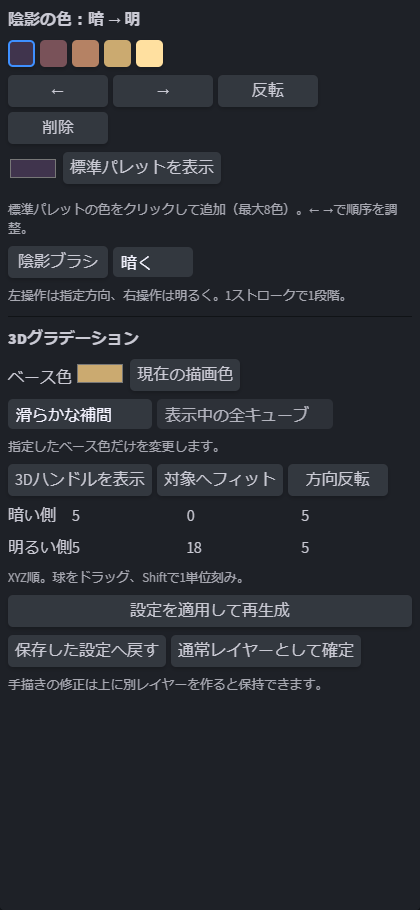The width and height of the screenshot is (420, 910).
Task: Select the orange-tan third shade swatch
Action: coord(85,53)
